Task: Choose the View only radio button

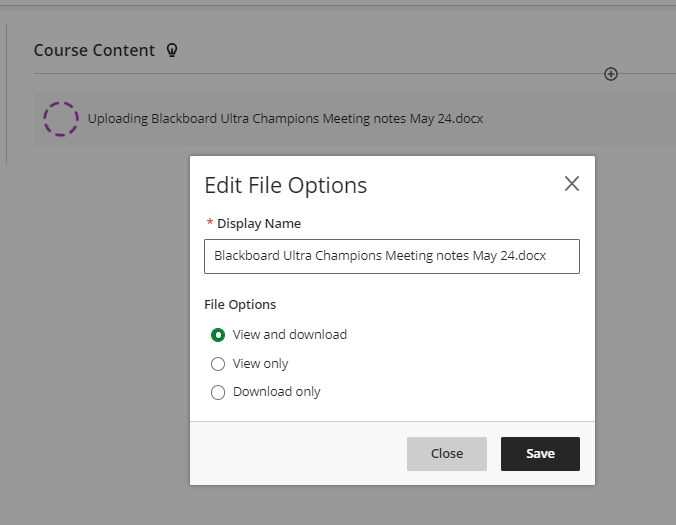Action: coord(218,364)
